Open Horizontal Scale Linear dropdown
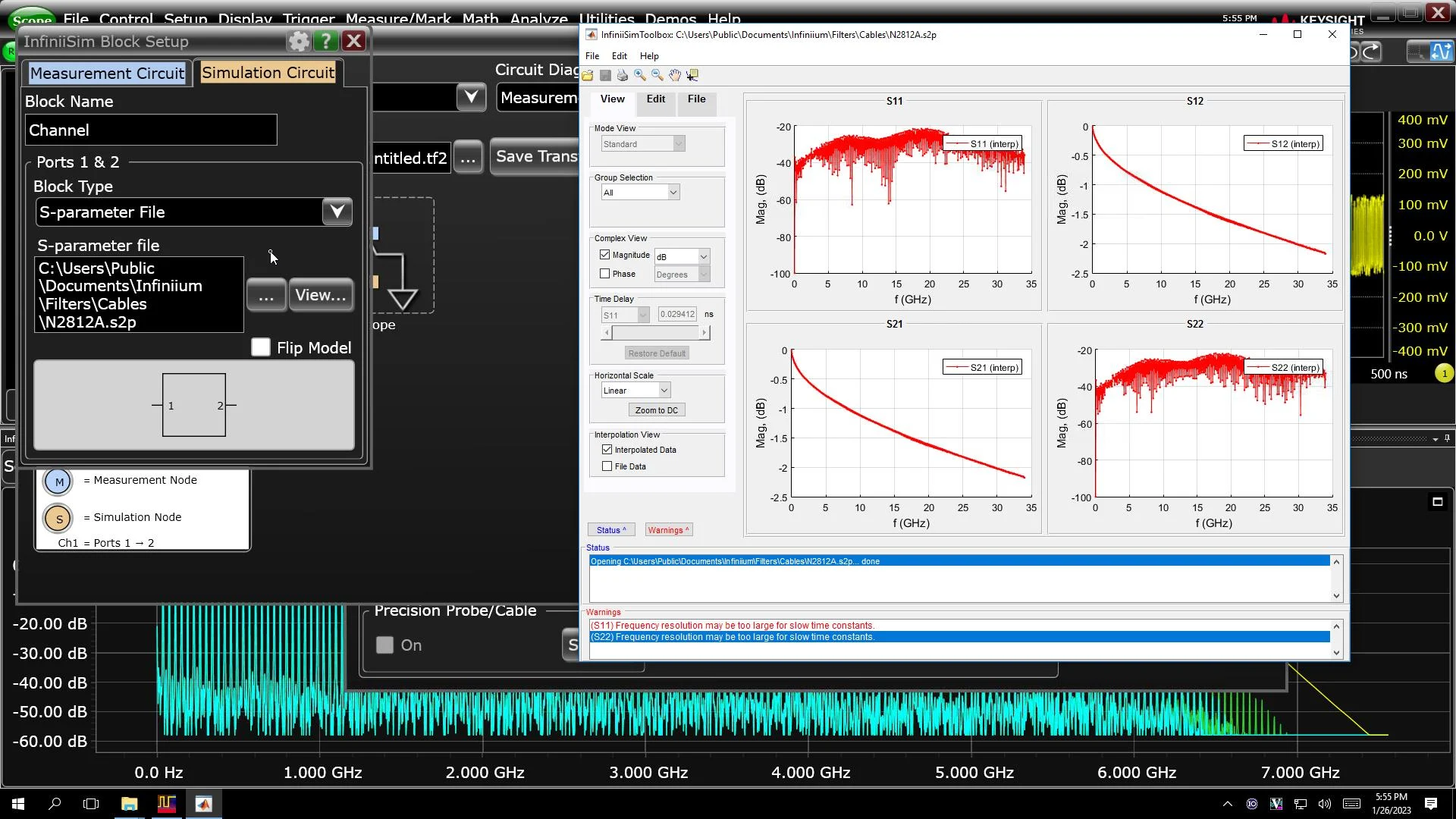This screenshot has height=819, width=1456. [x=636, y=391]
